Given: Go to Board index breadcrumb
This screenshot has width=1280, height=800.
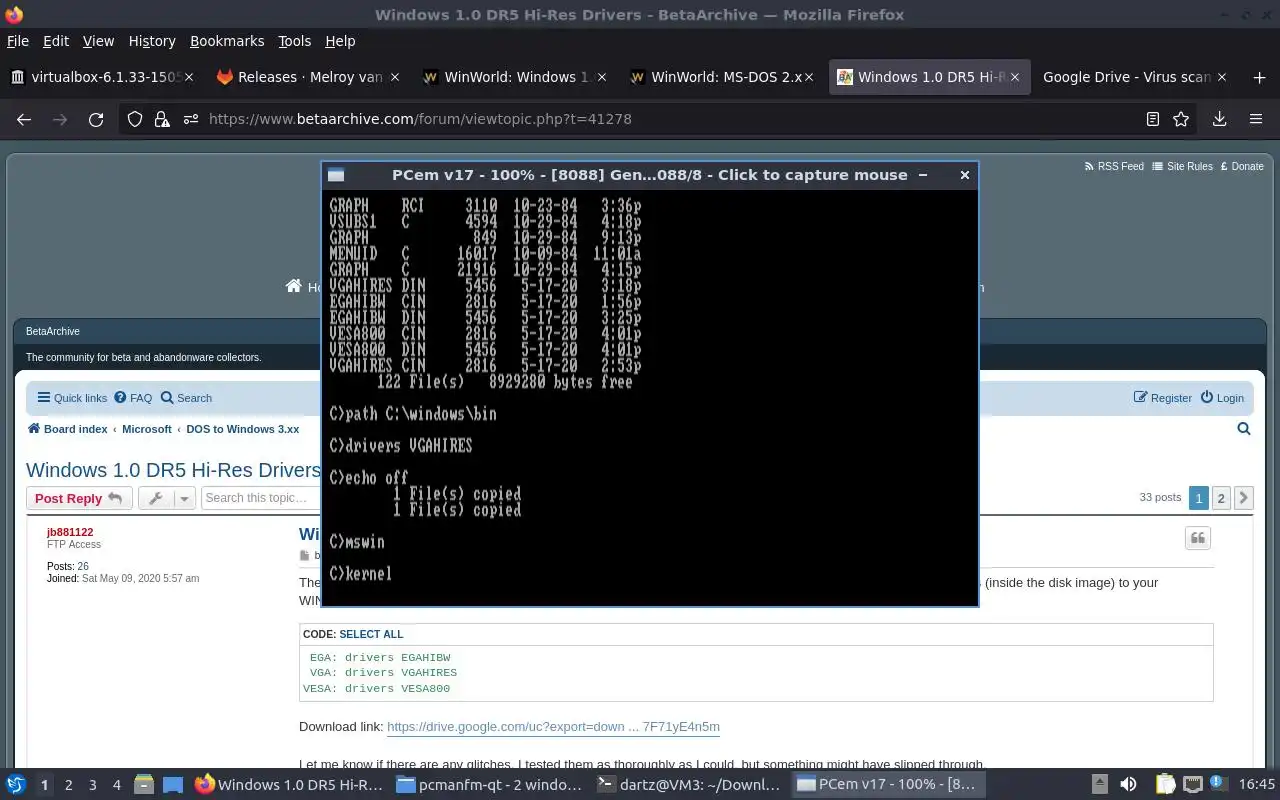Looking at the screenshot, I should tap(75, 429).
